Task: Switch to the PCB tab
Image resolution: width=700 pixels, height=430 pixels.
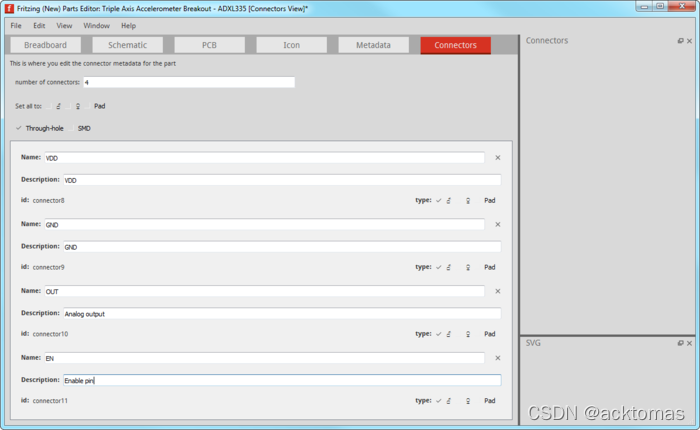Action: [209, 45]
